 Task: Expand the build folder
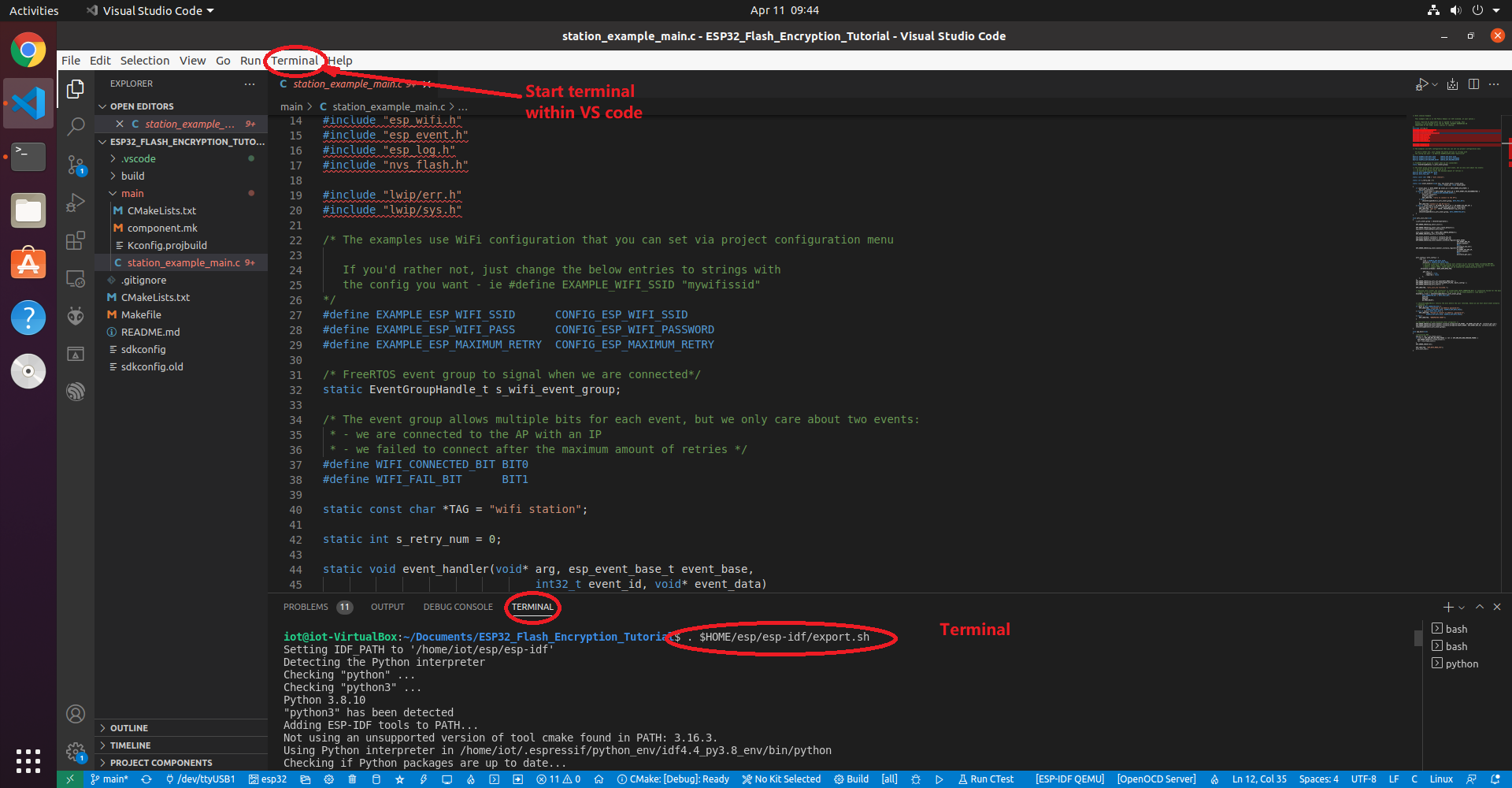click(x=181, y=176)
